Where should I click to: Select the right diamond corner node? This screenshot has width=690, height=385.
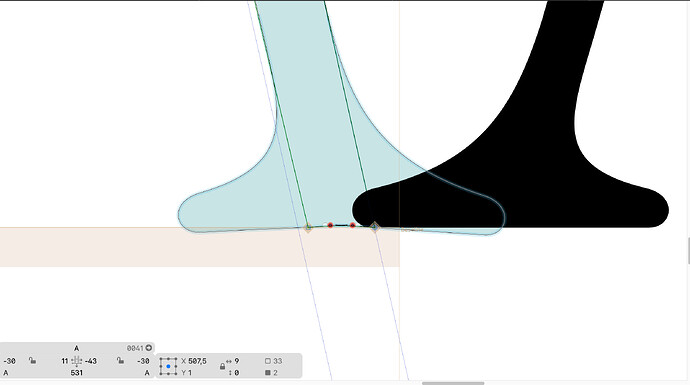(x=374, y=227)
